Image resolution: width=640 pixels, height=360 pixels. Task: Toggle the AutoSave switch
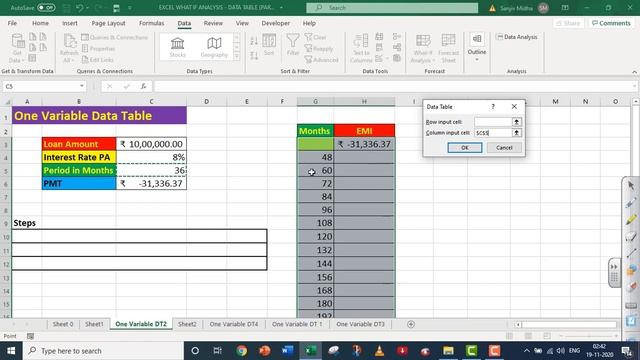tap(46, 8)
